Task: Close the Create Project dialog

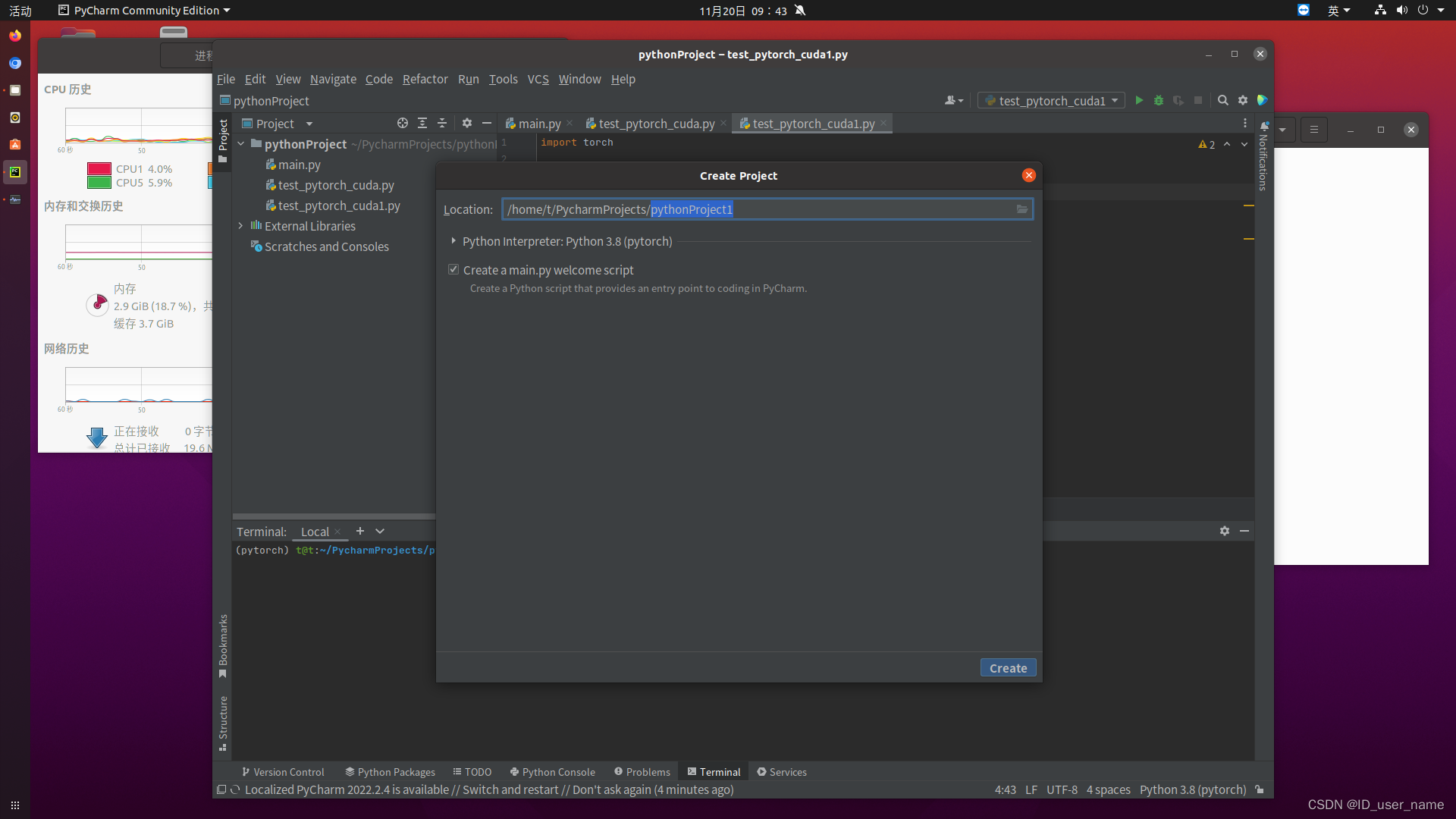Action: pyautogui.click(x=1029, y=175)
